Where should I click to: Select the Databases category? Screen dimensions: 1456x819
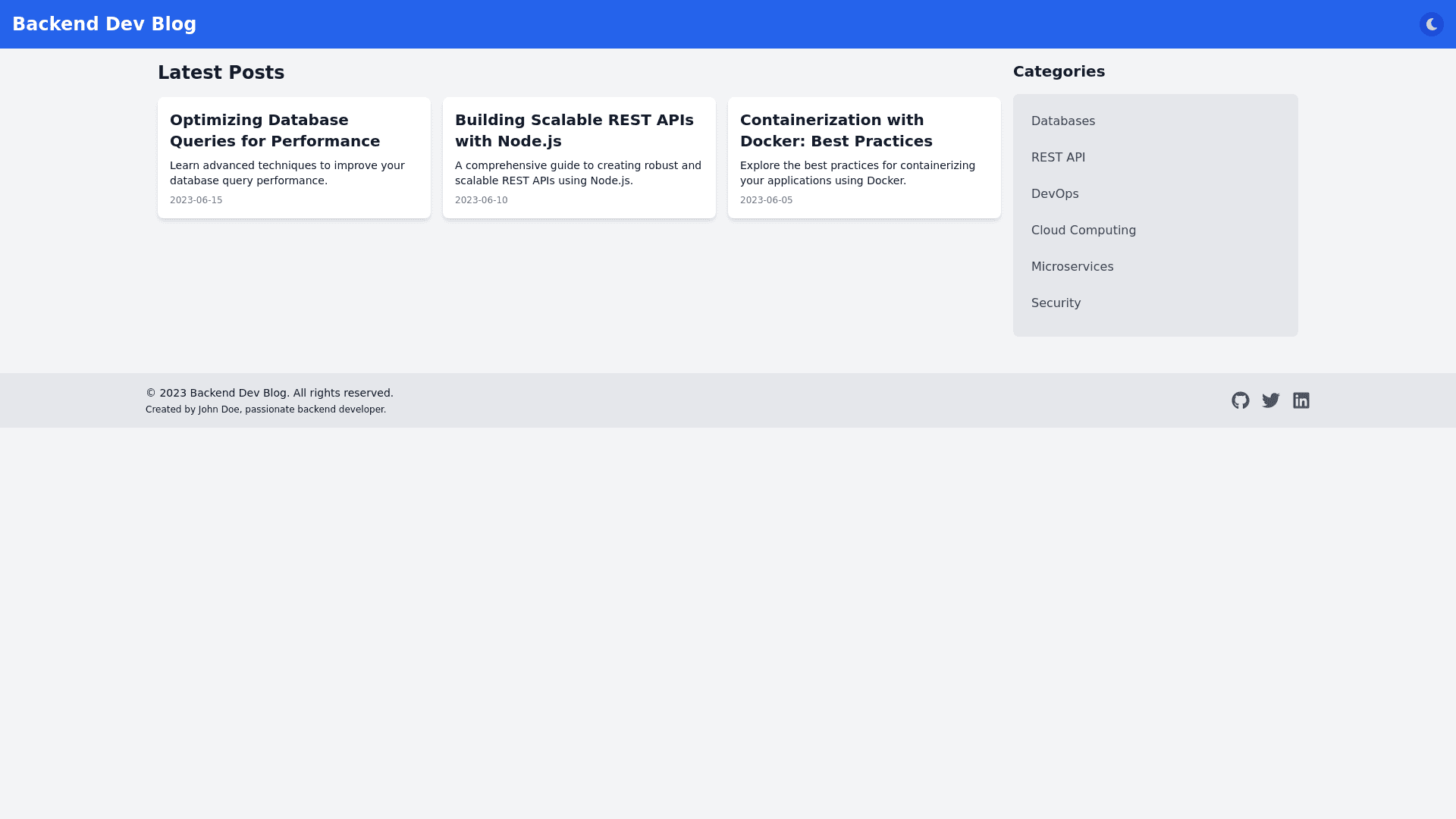click(x=1062, y=121)
